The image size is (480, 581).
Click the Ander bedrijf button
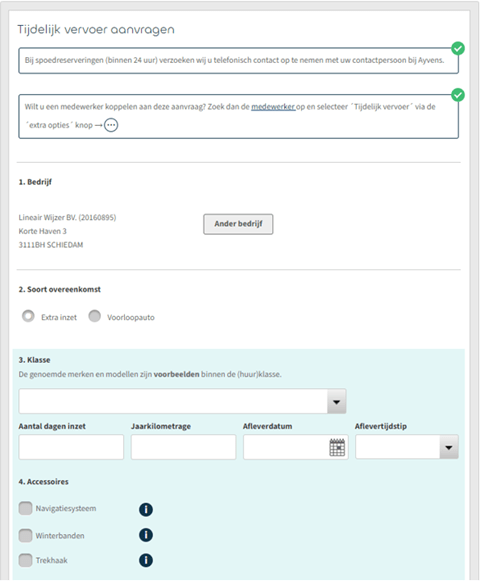(238, 224)
